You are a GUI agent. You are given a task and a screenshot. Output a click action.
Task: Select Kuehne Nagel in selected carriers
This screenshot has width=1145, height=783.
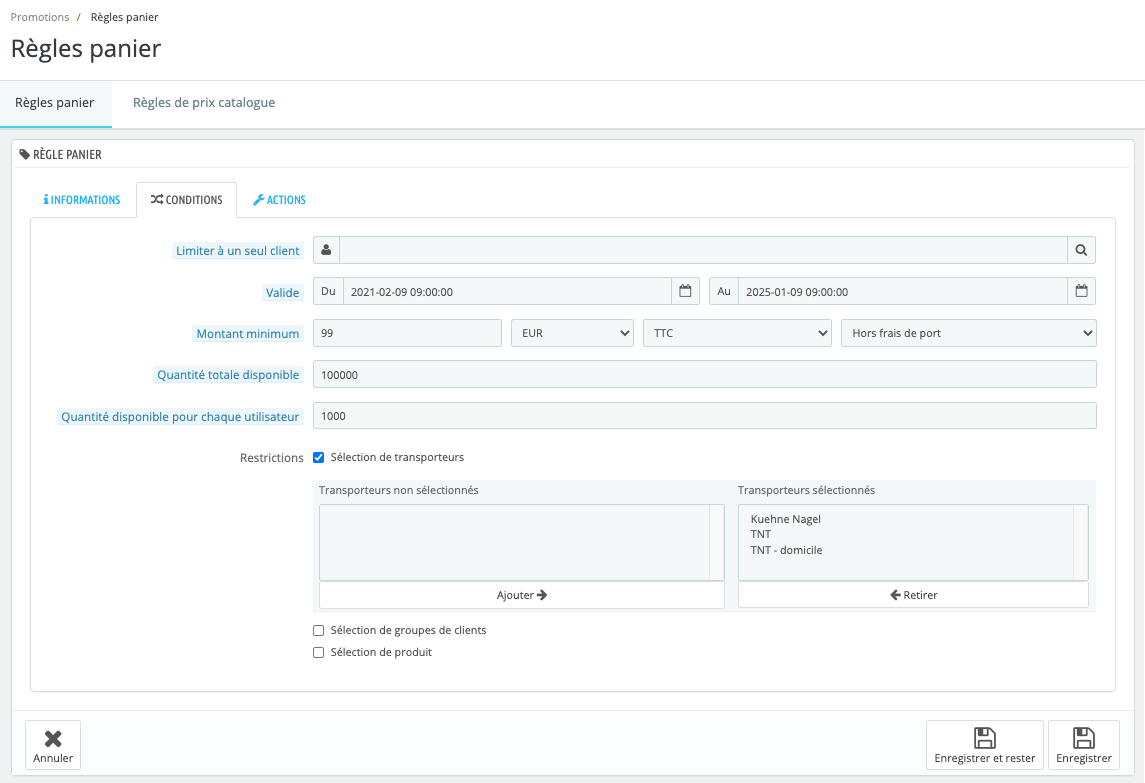pos(786,519)
